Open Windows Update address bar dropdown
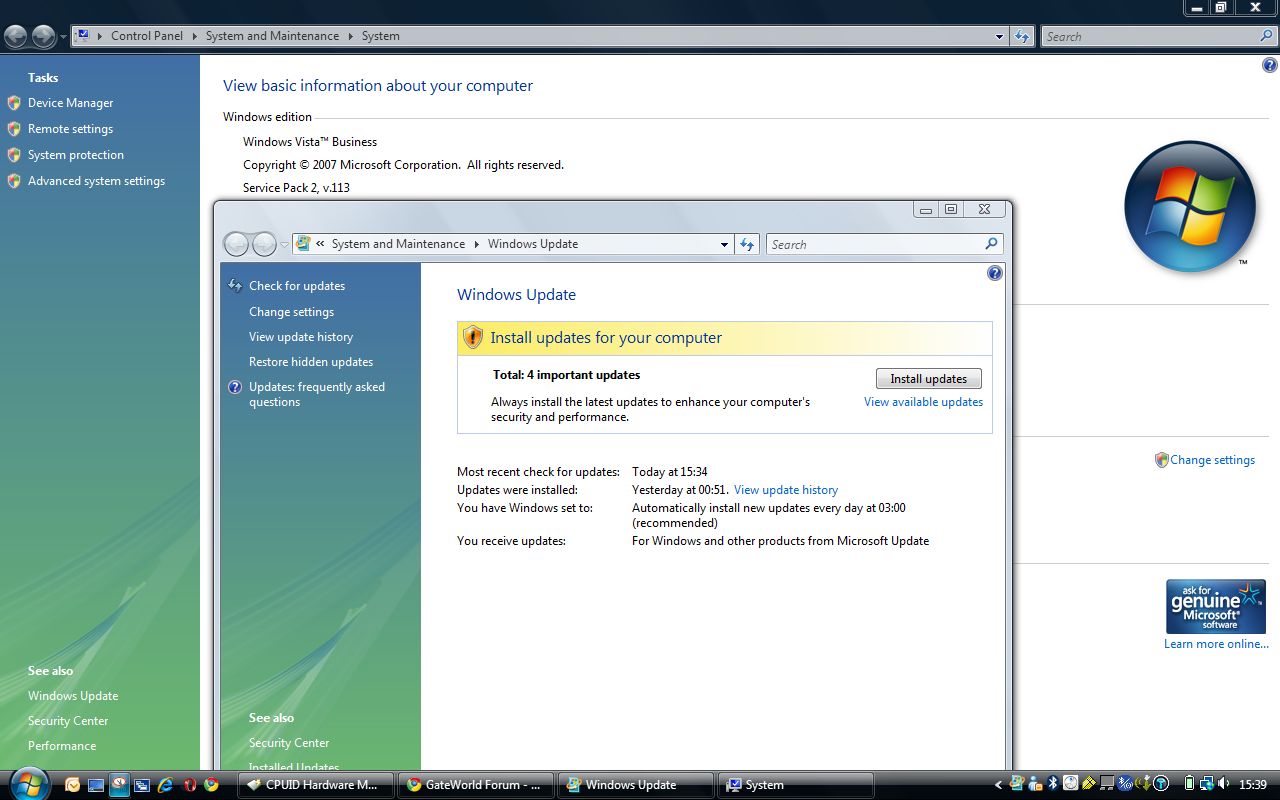The width and height of the screenshot is (1280, 800). (725, 244)
